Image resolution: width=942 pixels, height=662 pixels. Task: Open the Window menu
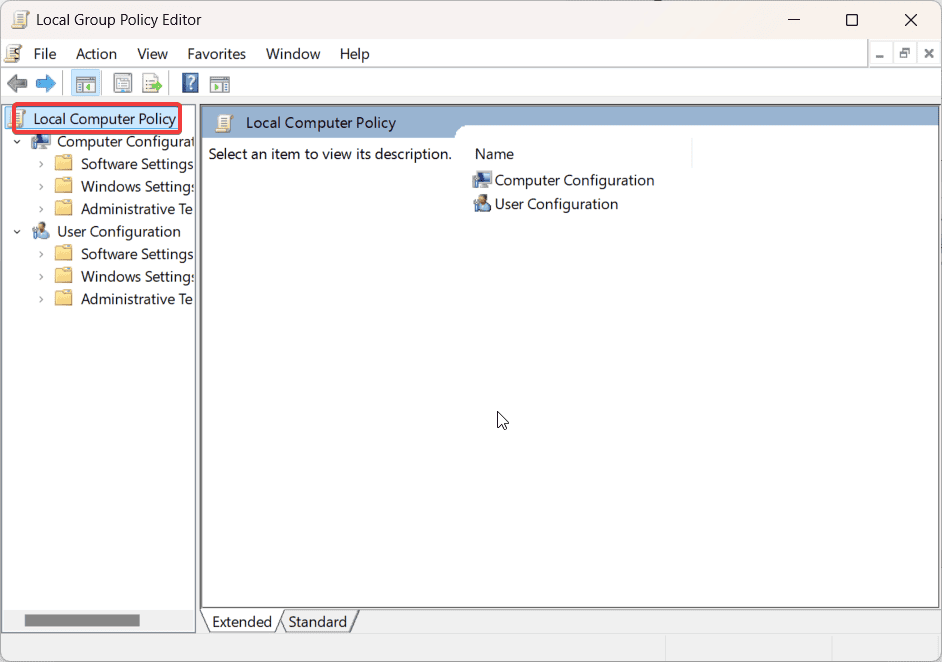(x=293, y=54)
